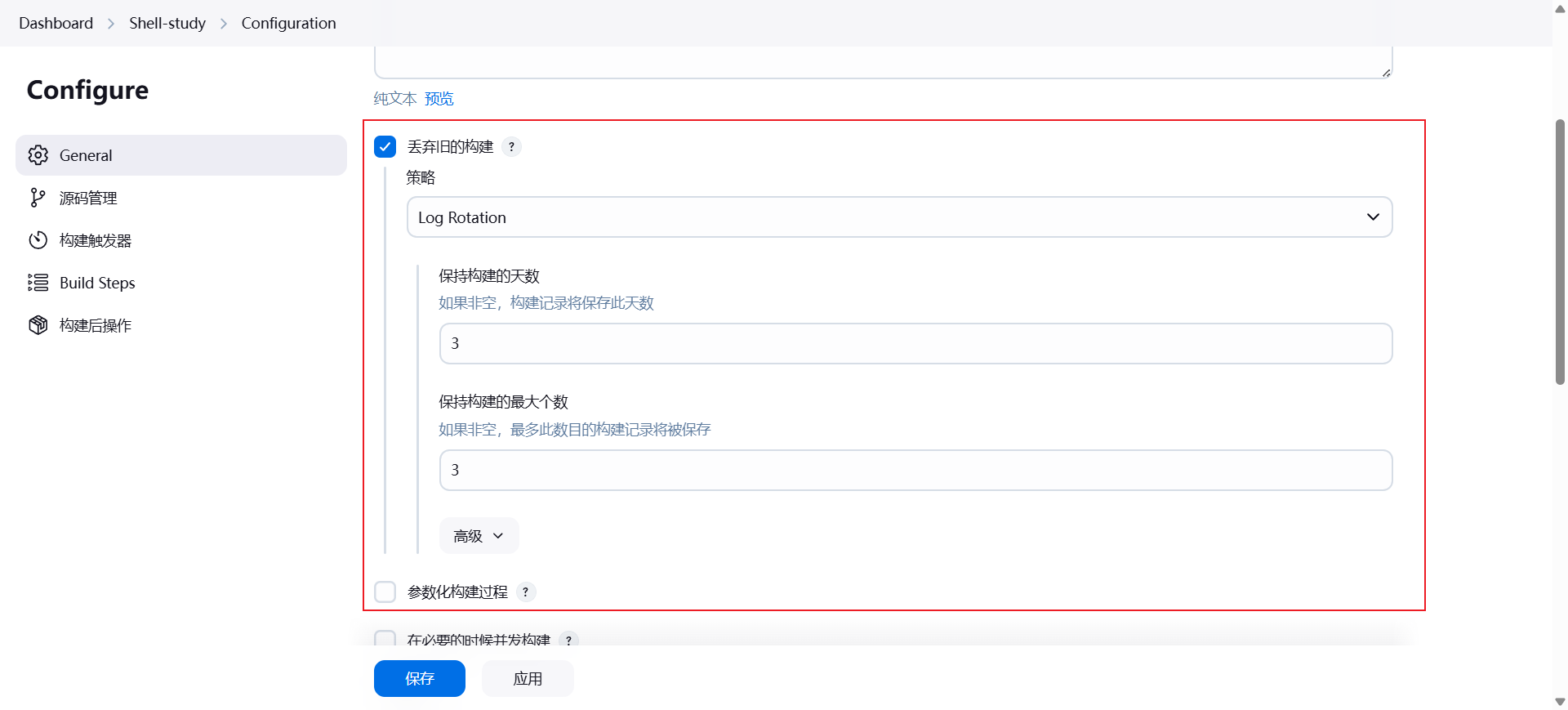
Task: Go to the 构建后操作 section
Action: [x=181, y=325]
